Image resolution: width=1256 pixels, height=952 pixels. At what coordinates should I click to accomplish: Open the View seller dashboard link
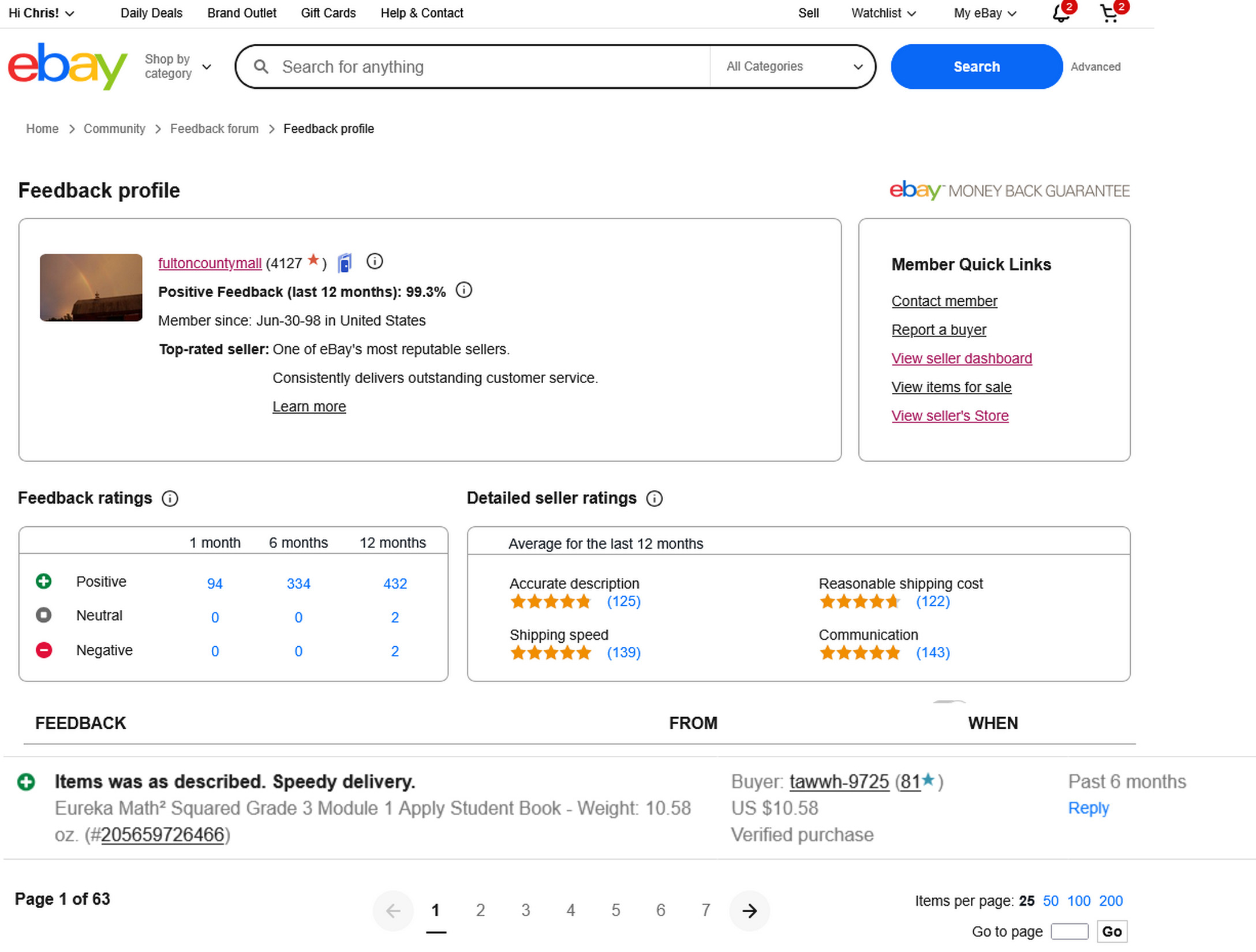pos(962,358)
